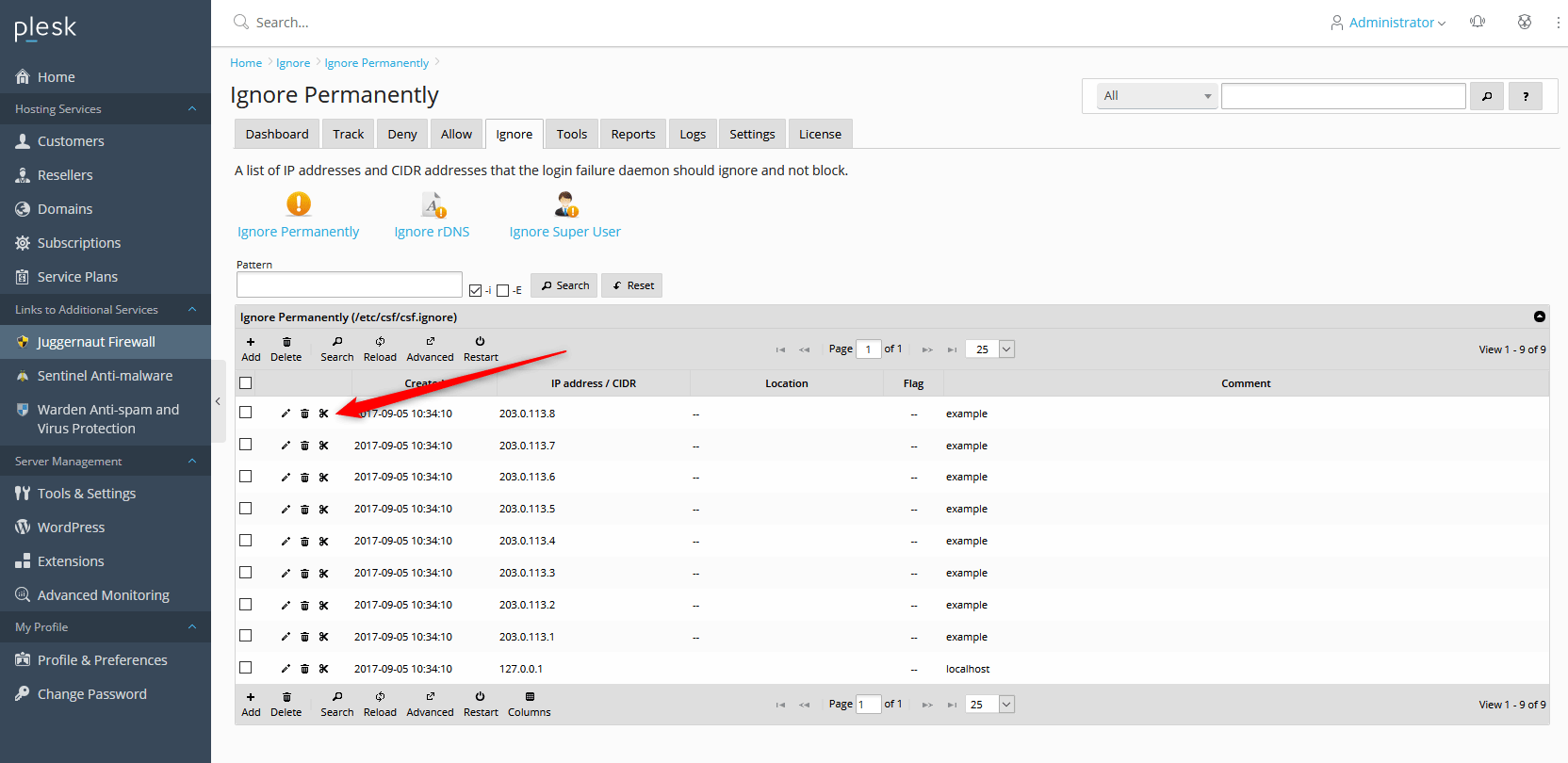The height and width of the screenshot is (763, 1568).
Task: Toggle the -i case-insensitive checkbox
Action: (476, 290)
